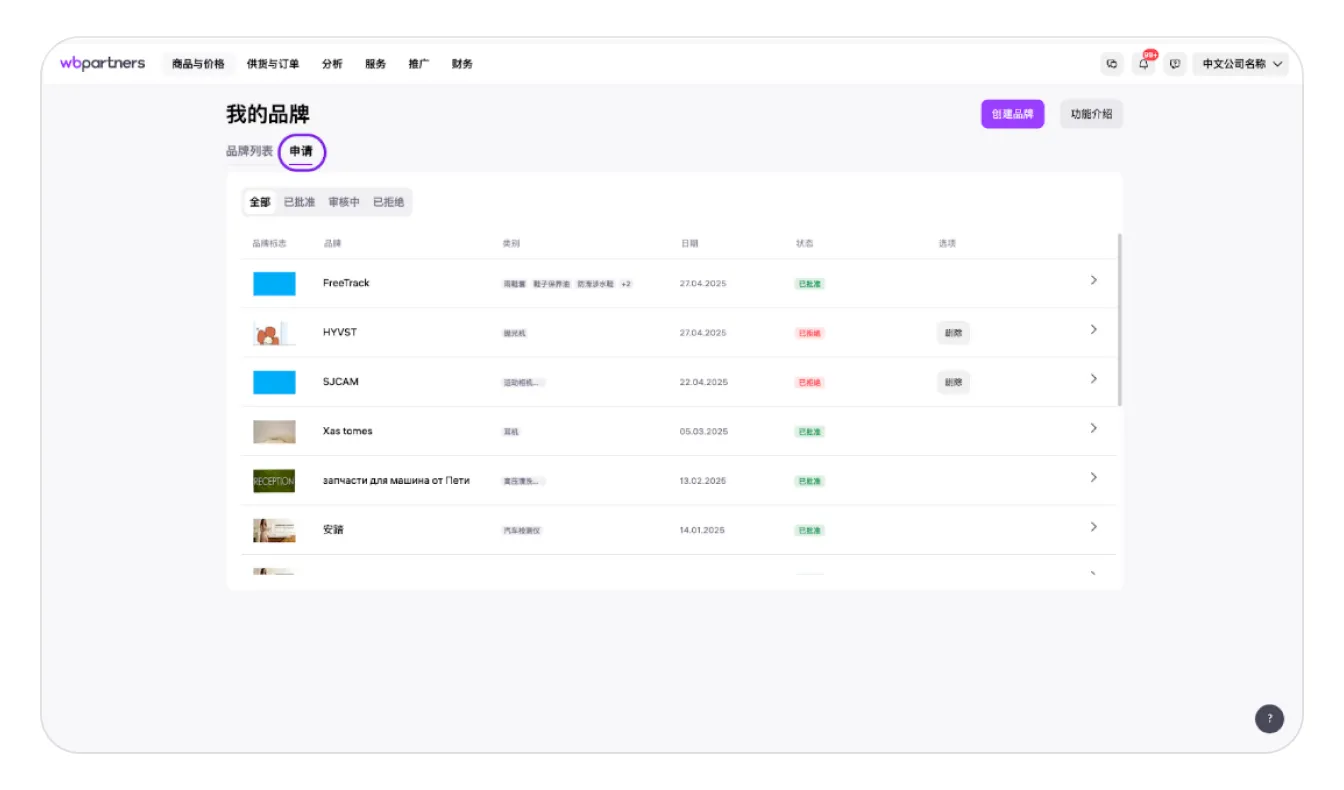
Task: Click the chat messages icon in header
Action: click(1111, 64)
